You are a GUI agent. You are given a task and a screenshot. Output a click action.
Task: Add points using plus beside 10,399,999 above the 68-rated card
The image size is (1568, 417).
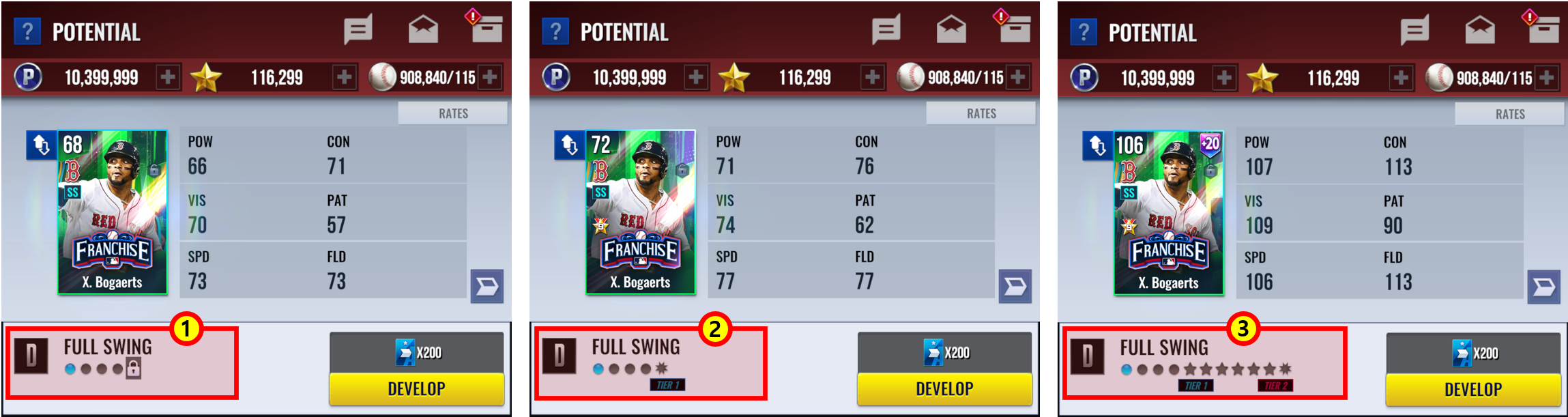(x=167, y=77)
